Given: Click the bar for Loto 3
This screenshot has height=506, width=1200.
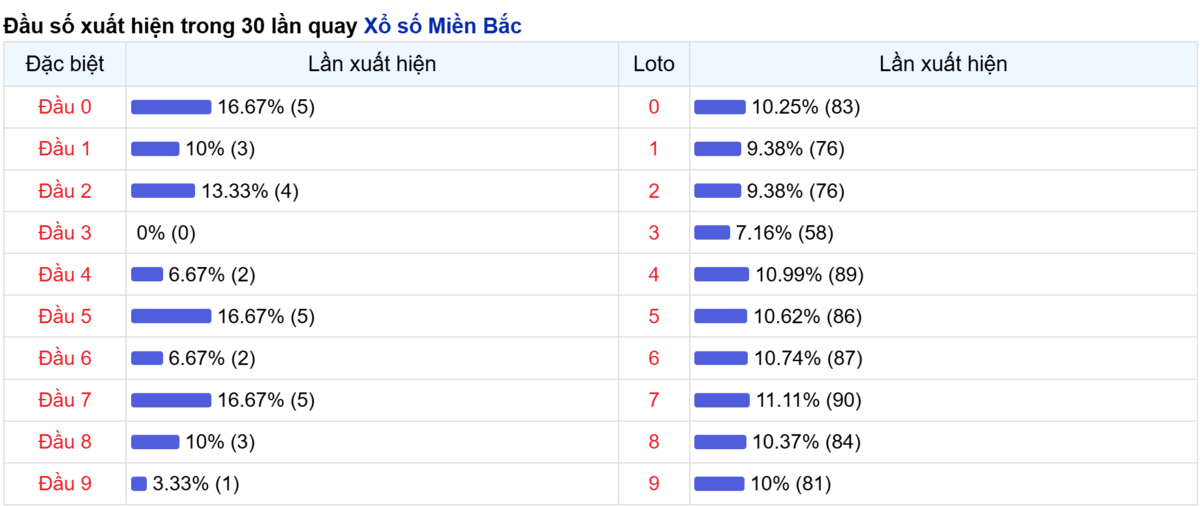Looking at the screenshot, I should tap(712, 233).
